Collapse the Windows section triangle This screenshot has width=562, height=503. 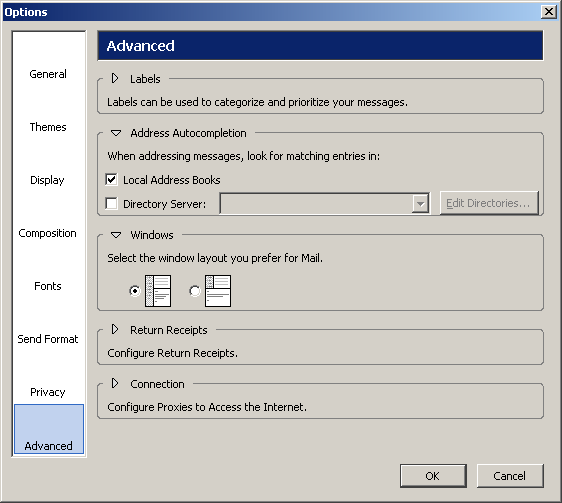point(116,235)
